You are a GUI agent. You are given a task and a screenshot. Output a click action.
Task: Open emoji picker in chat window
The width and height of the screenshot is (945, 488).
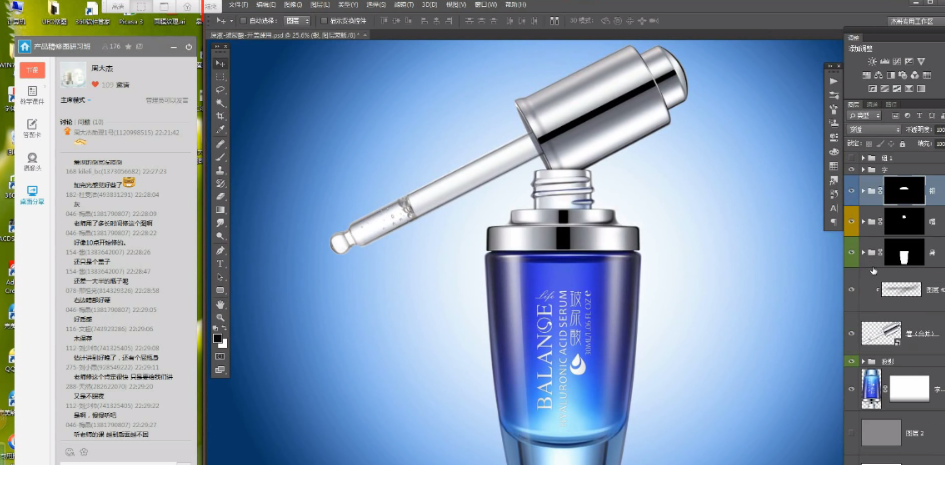pos(69,452)
